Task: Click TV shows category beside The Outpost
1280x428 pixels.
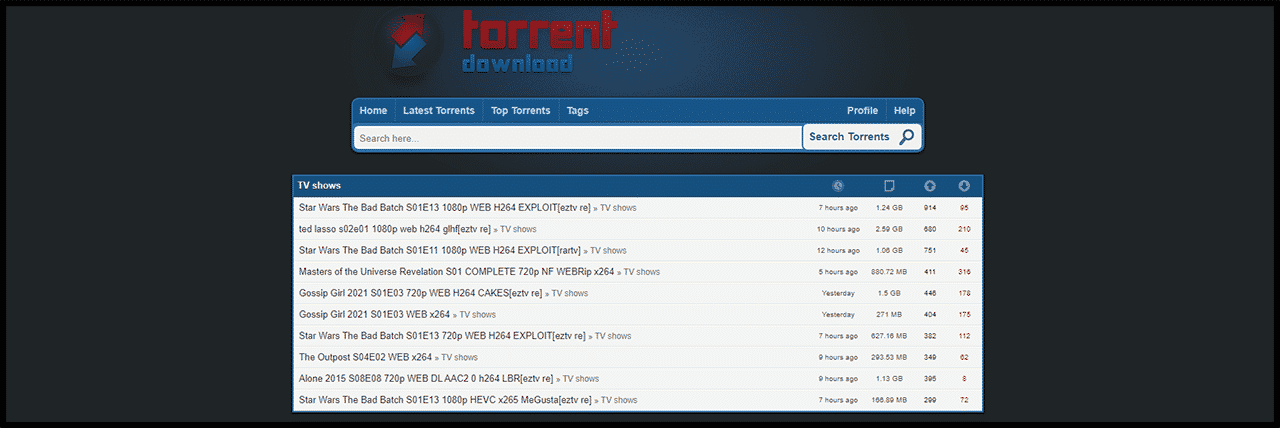Action: tap(459, 357)
